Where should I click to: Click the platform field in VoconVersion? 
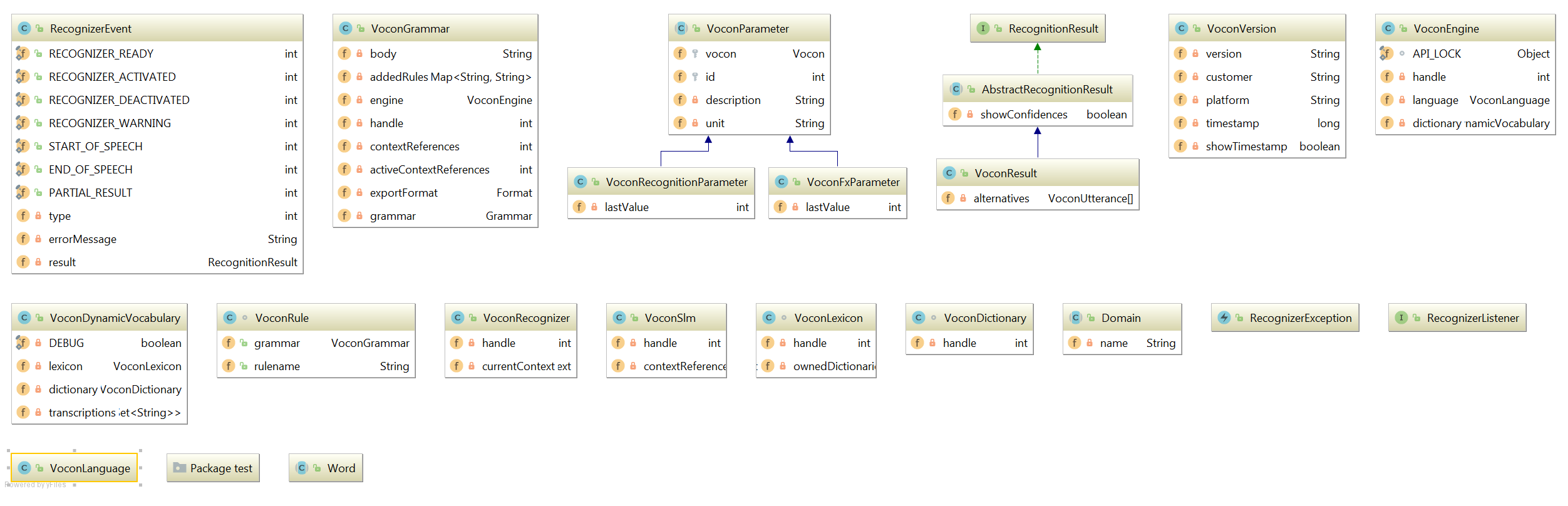pyautogui.click(x=1257, y=100)
